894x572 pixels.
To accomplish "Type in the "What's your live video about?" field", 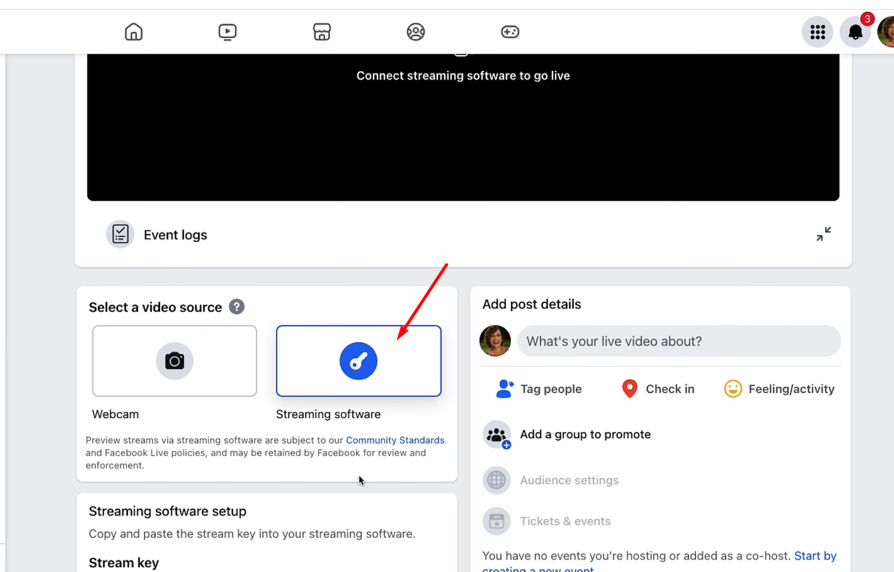I will coord(678,341).
